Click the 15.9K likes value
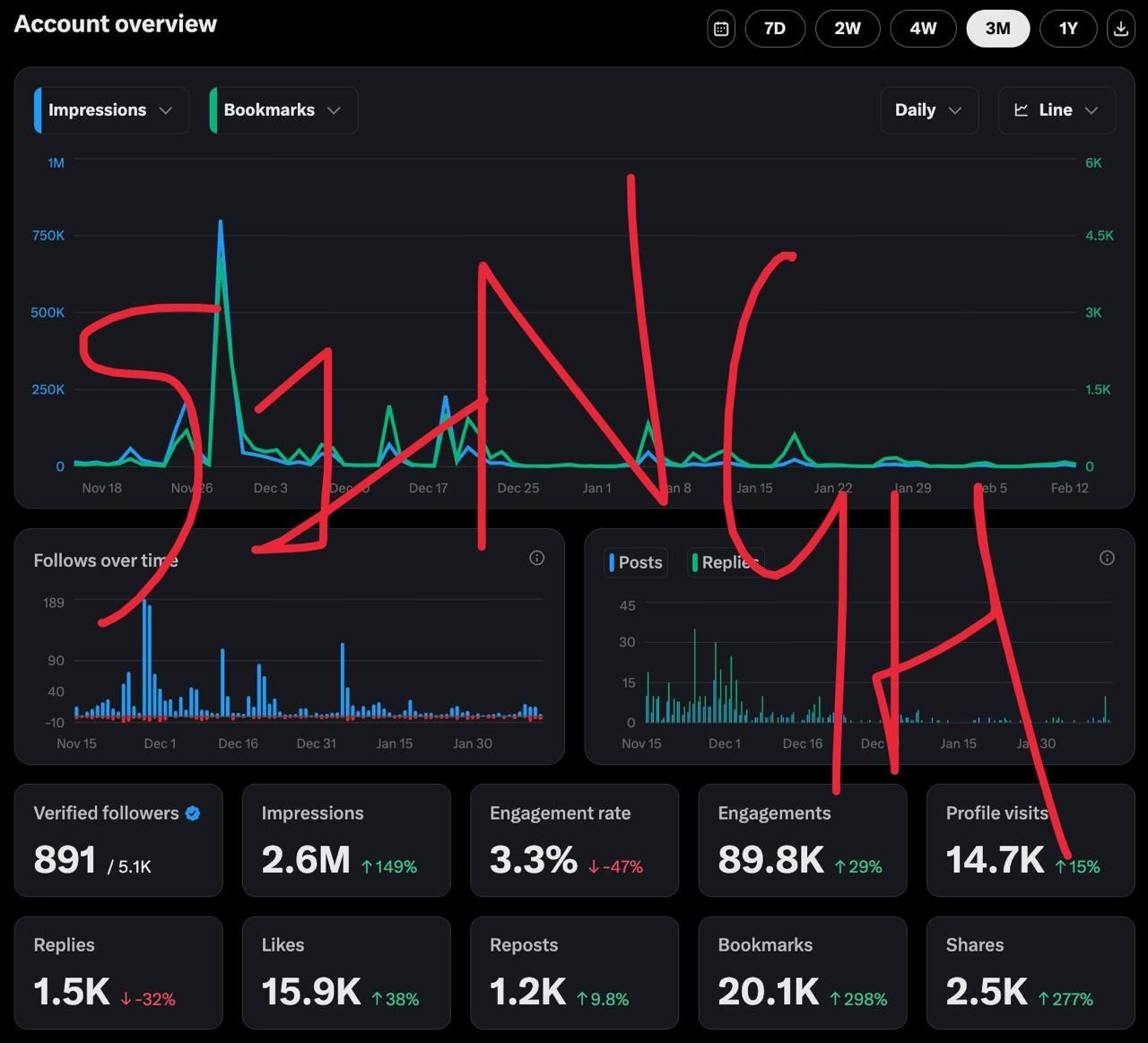The width and height of the screenshot is (1148, 1043). [x=311, y=992]
